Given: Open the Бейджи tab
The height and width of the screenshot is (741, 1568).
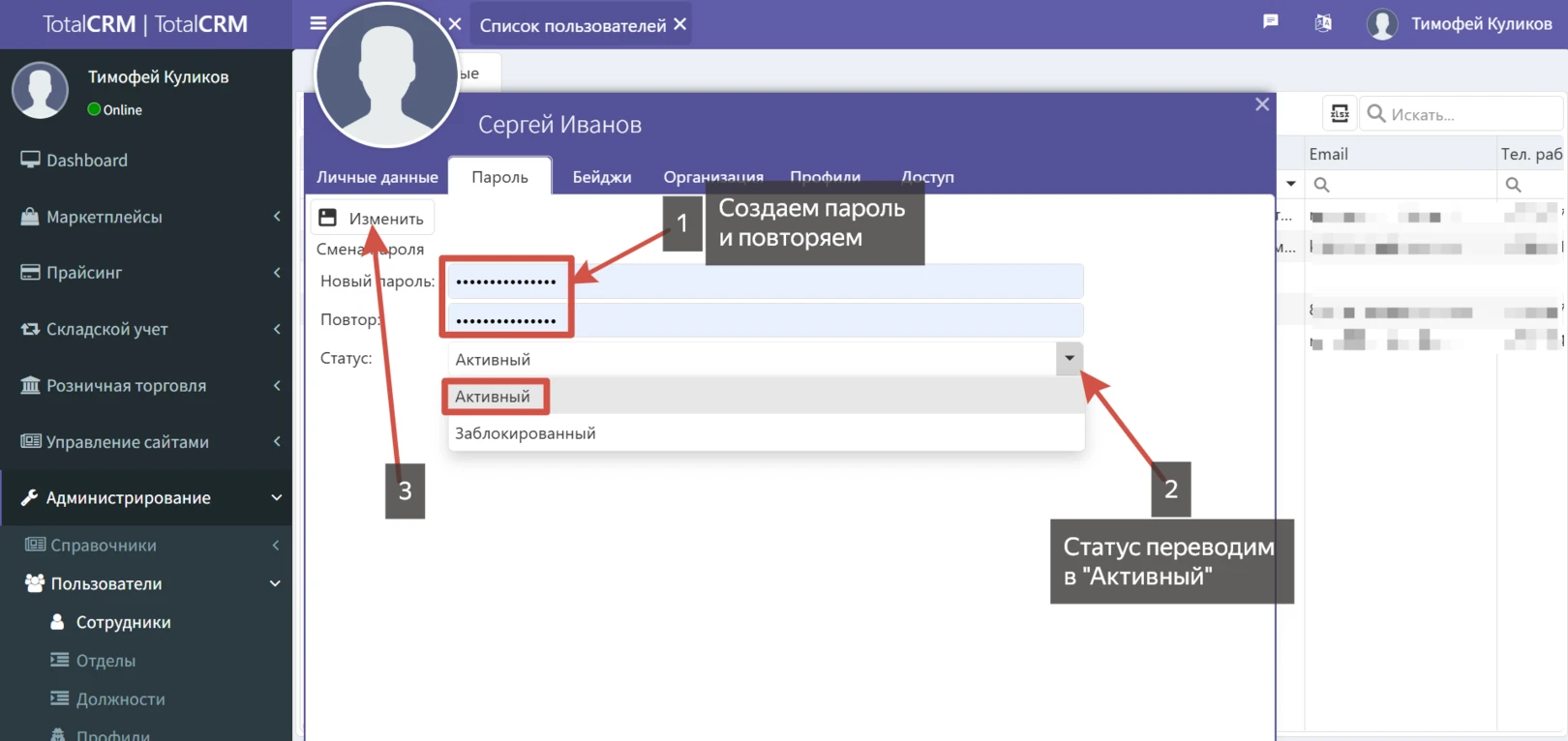Looking at the screenshot, I should pos(601,177).
